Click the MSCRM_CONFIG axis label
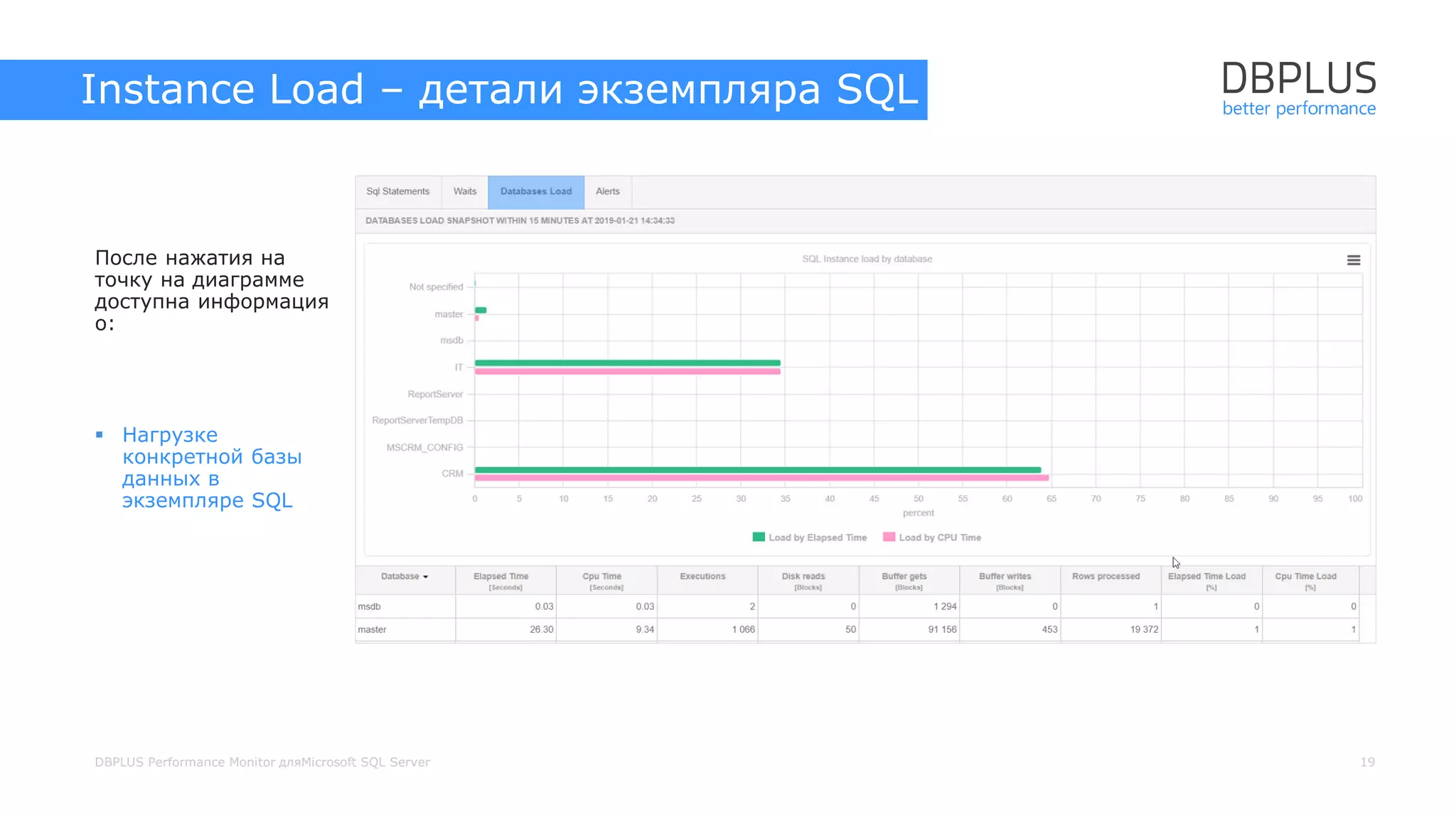This screenshot has width=1456, height=819. coord(424,447)
